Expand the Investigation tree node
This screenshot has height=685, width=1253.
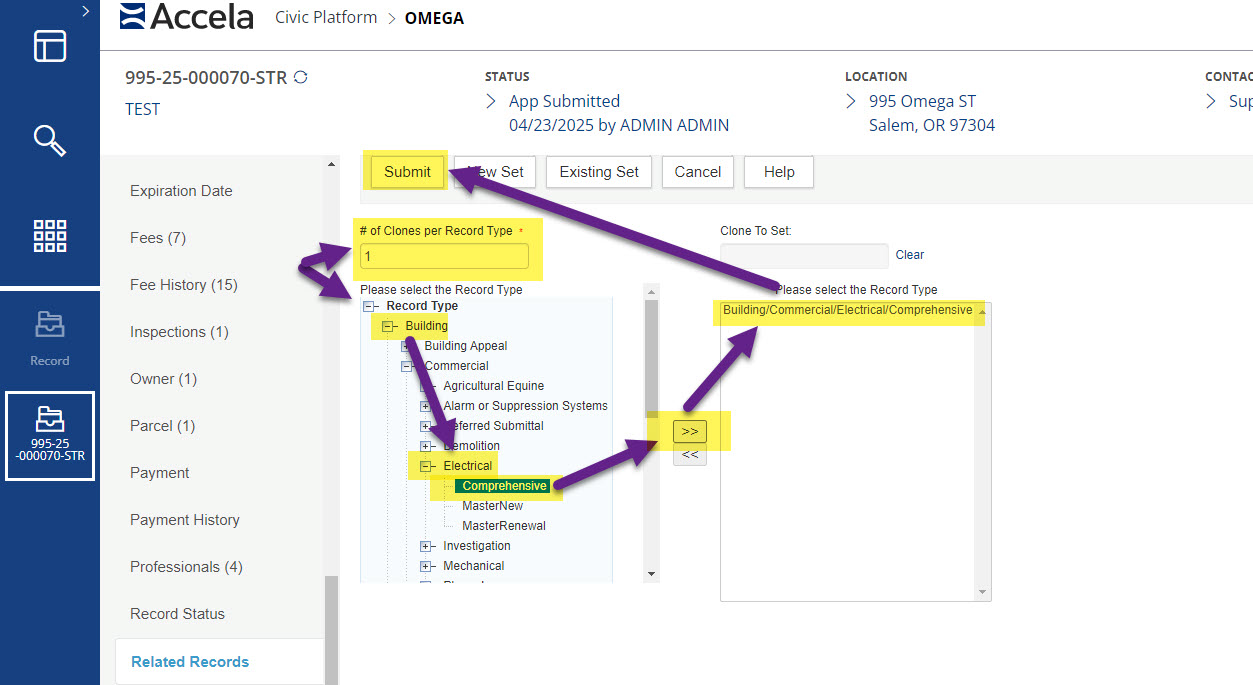click(426, 546)
